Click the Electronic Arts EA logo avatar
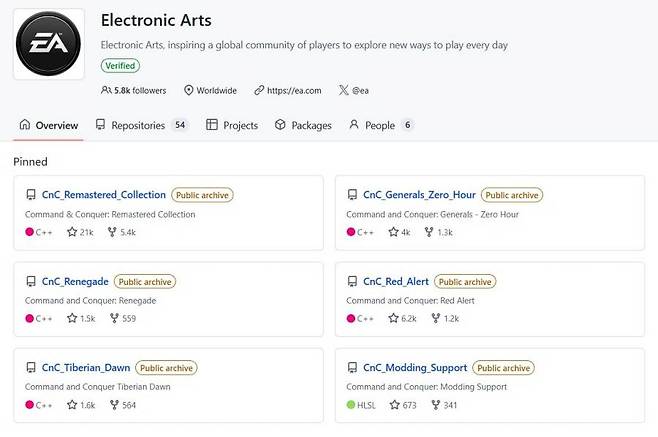The width and height of the screenshot is (658, 437). [x=49, y=43]
